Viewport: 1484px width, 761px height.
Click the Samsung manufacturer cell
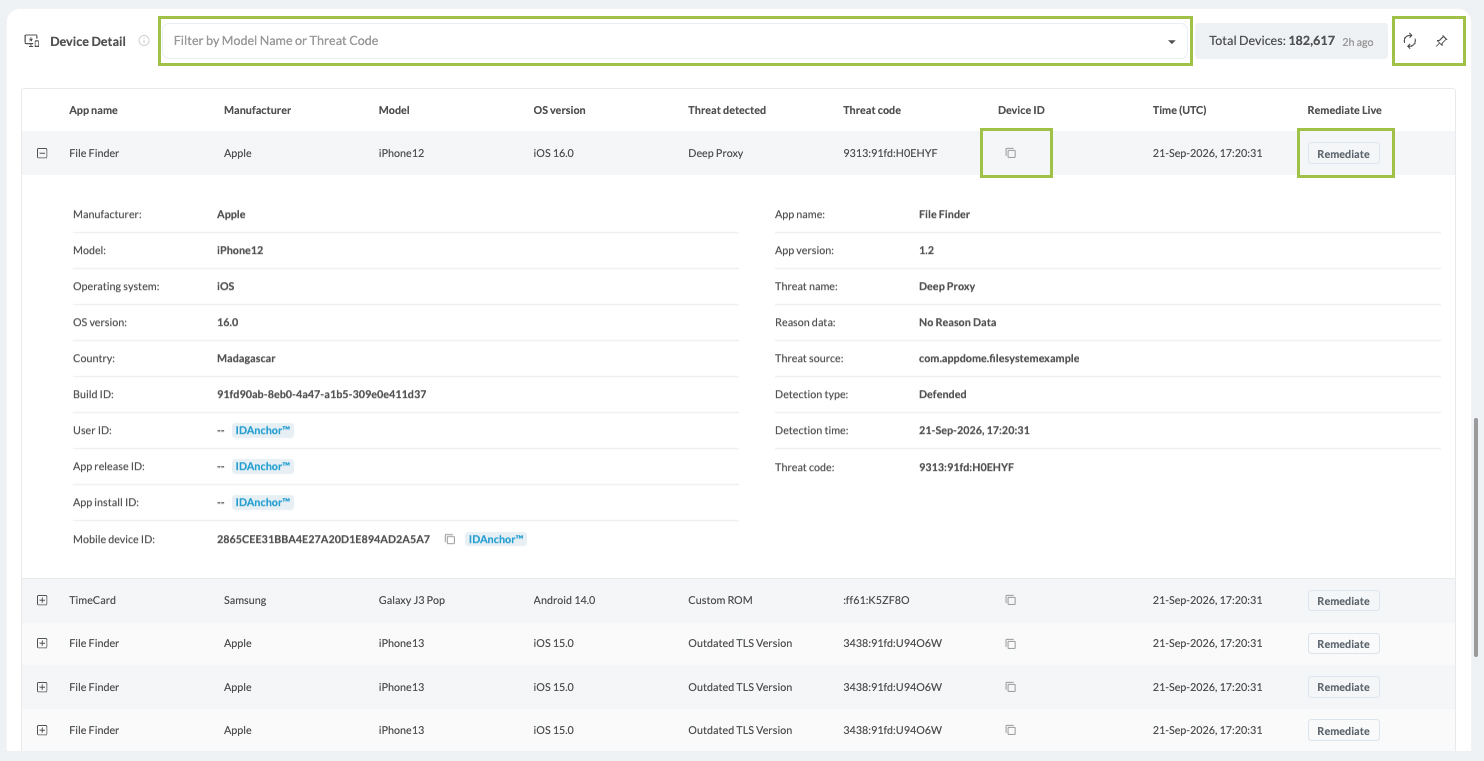[245, 600]
